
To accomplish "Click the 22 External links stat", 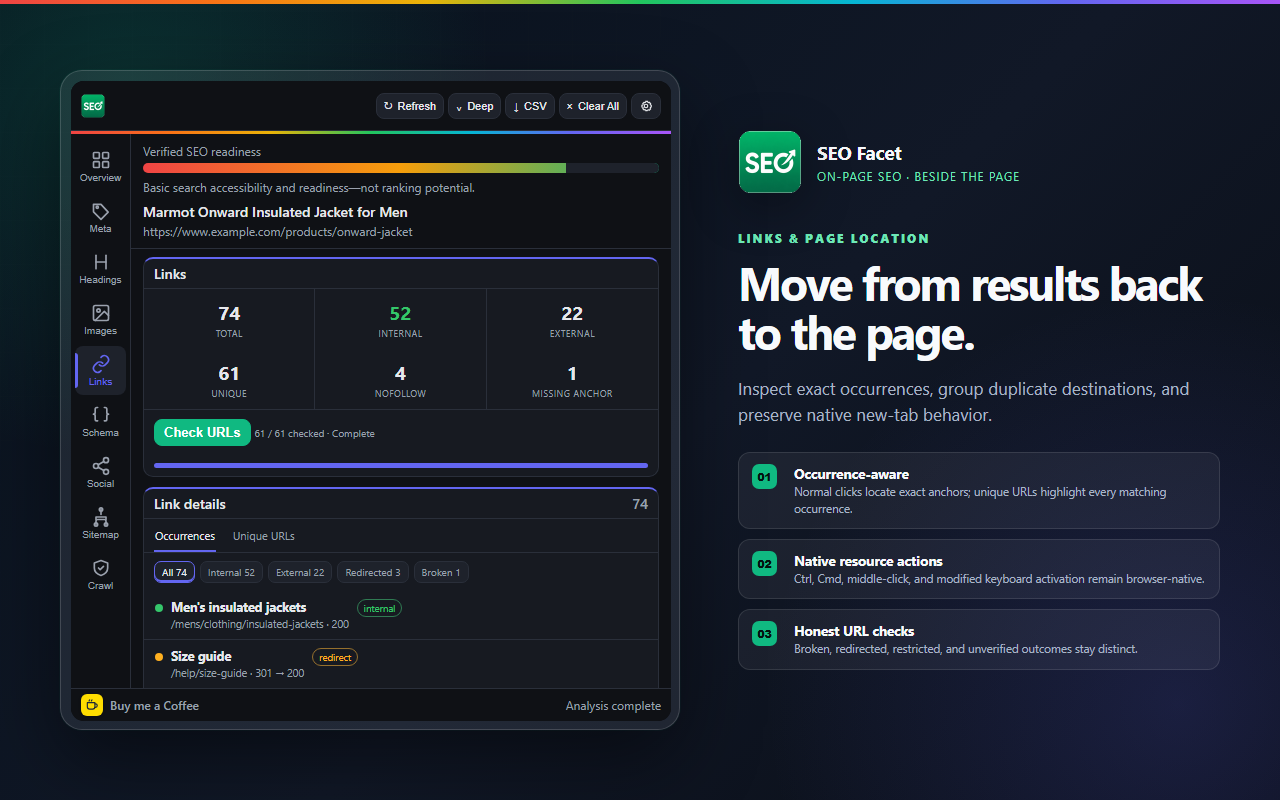I will tap(572, 322).
